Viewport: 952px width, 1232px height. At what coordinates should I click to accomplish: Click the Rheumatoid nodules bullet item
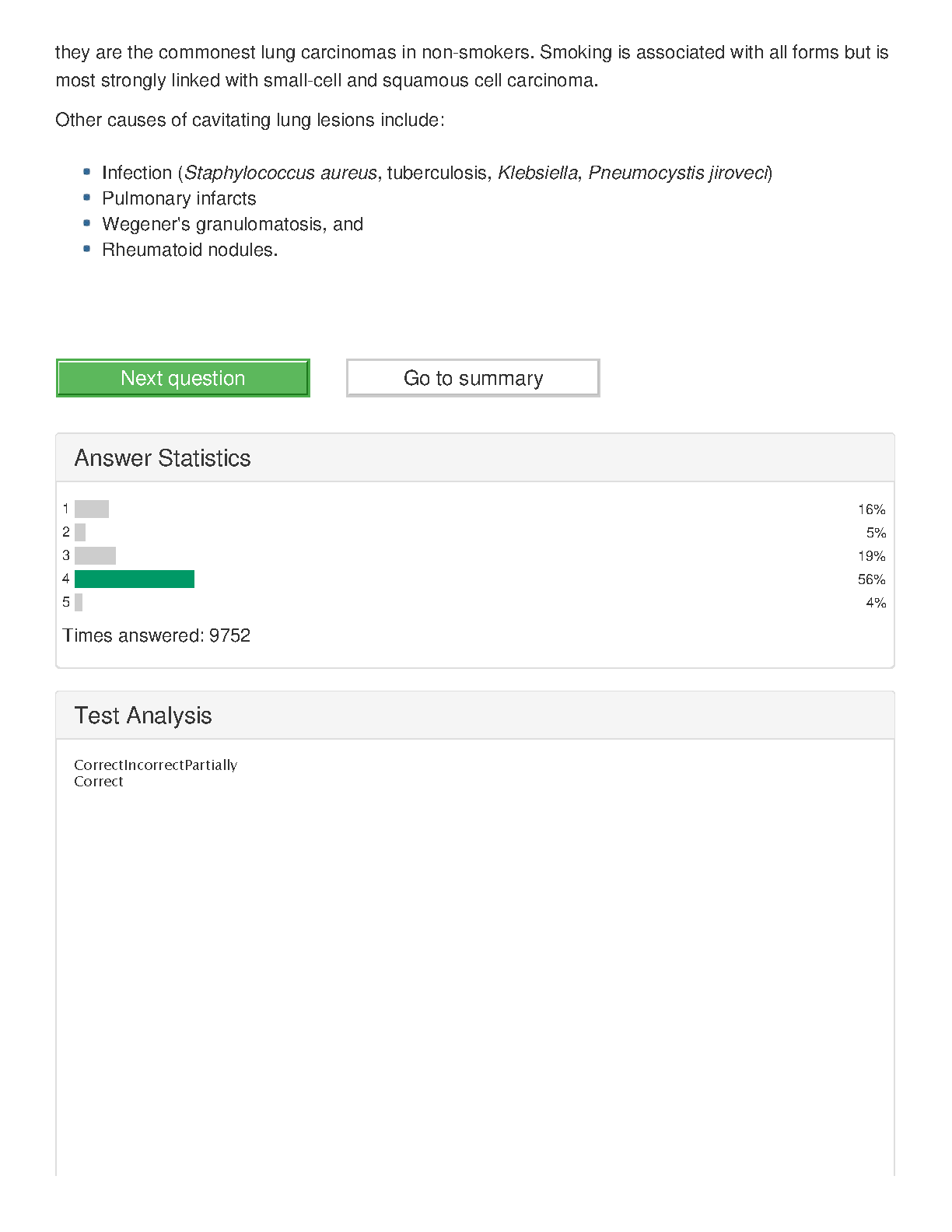[x=190, y=250]
